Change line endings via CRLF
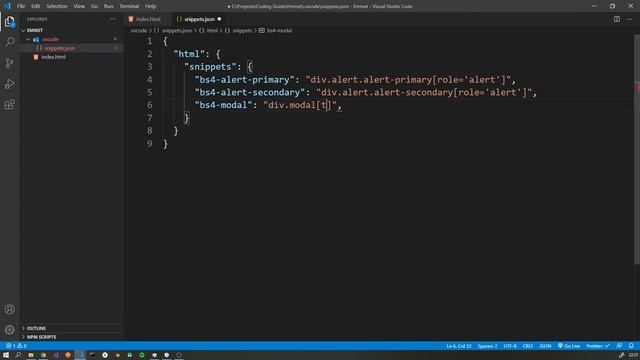The height and width of the screenshot is (360, 640). point(528,346)
